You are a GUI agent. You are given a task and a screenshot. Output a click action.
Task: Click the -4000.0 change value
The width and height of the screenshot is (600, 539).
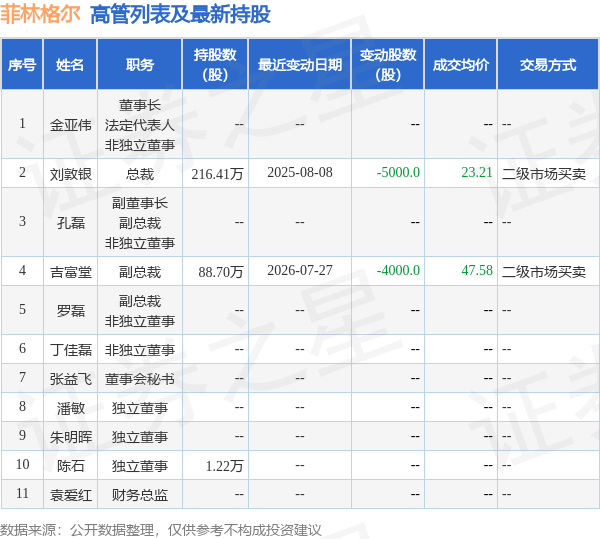click(398, 270)
